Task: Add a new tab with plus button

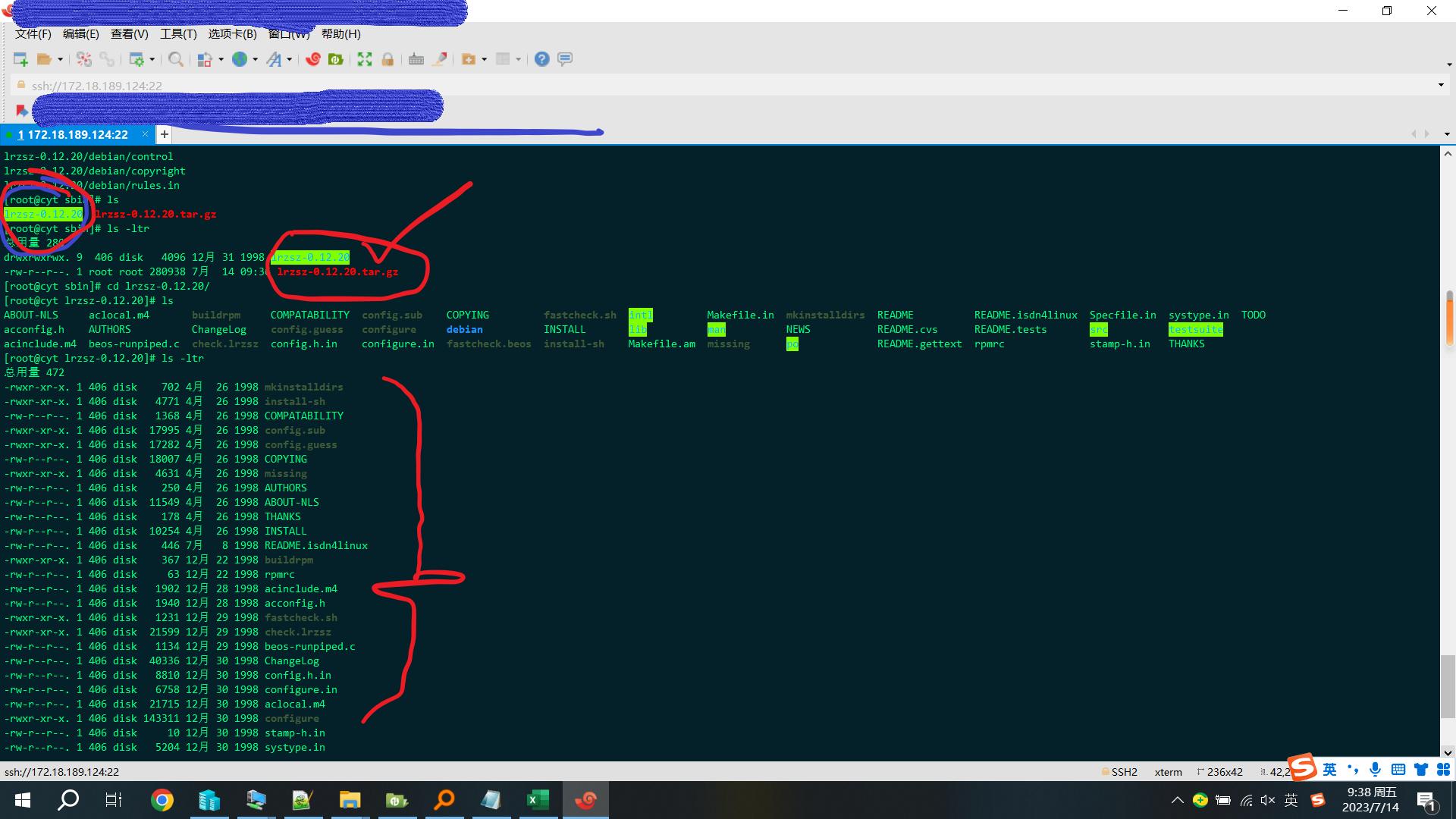Action: pyautogui.click(x=164, y=135)
